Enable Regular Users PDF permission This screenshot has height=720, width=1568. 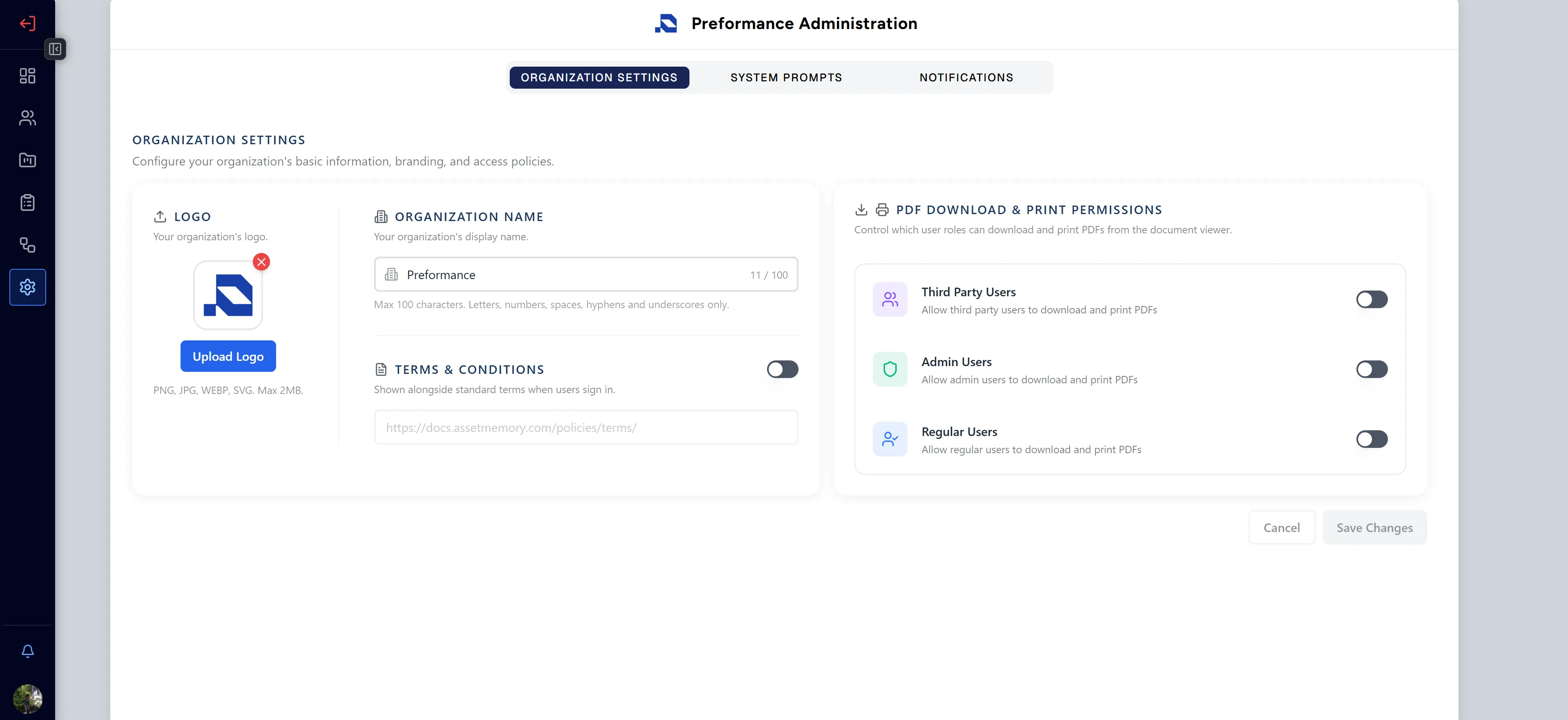click(1372, 439)
